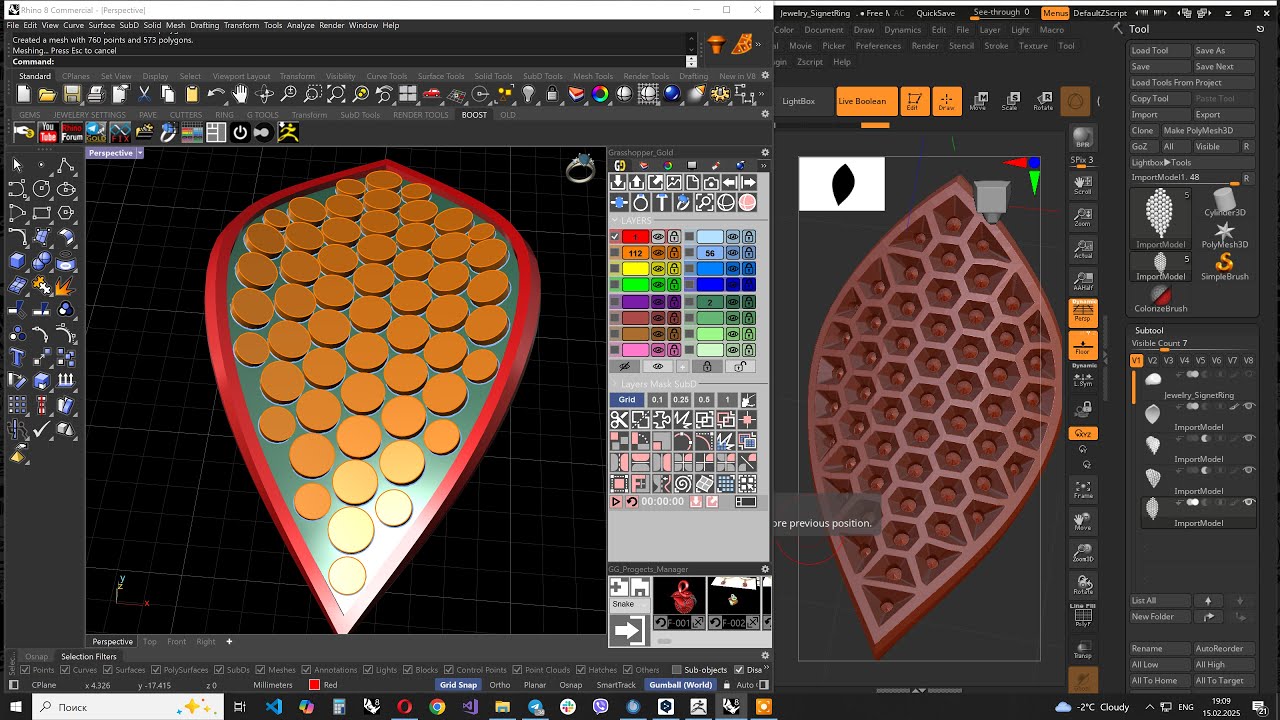This screenshot has height=720, width=1280.
Task: Select the purple layer color swatch
Action: [x=635, y=302]
